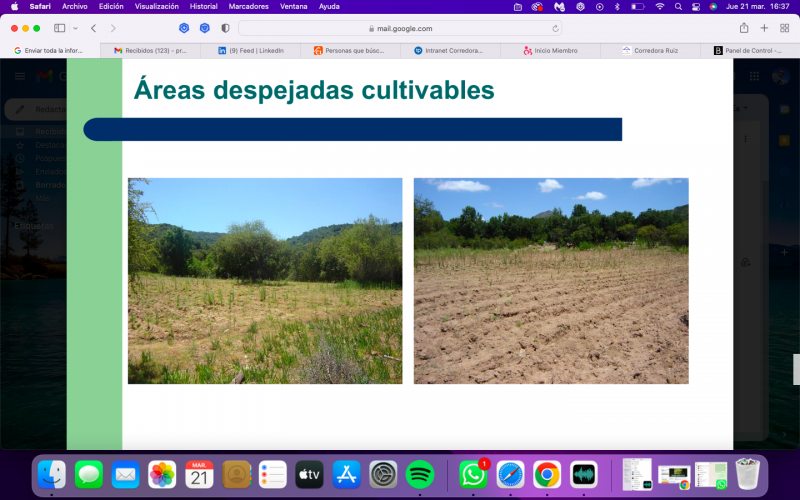Open Google Chrome in the dock
This screenshot has height=500, width=800.
pos(546,474)
